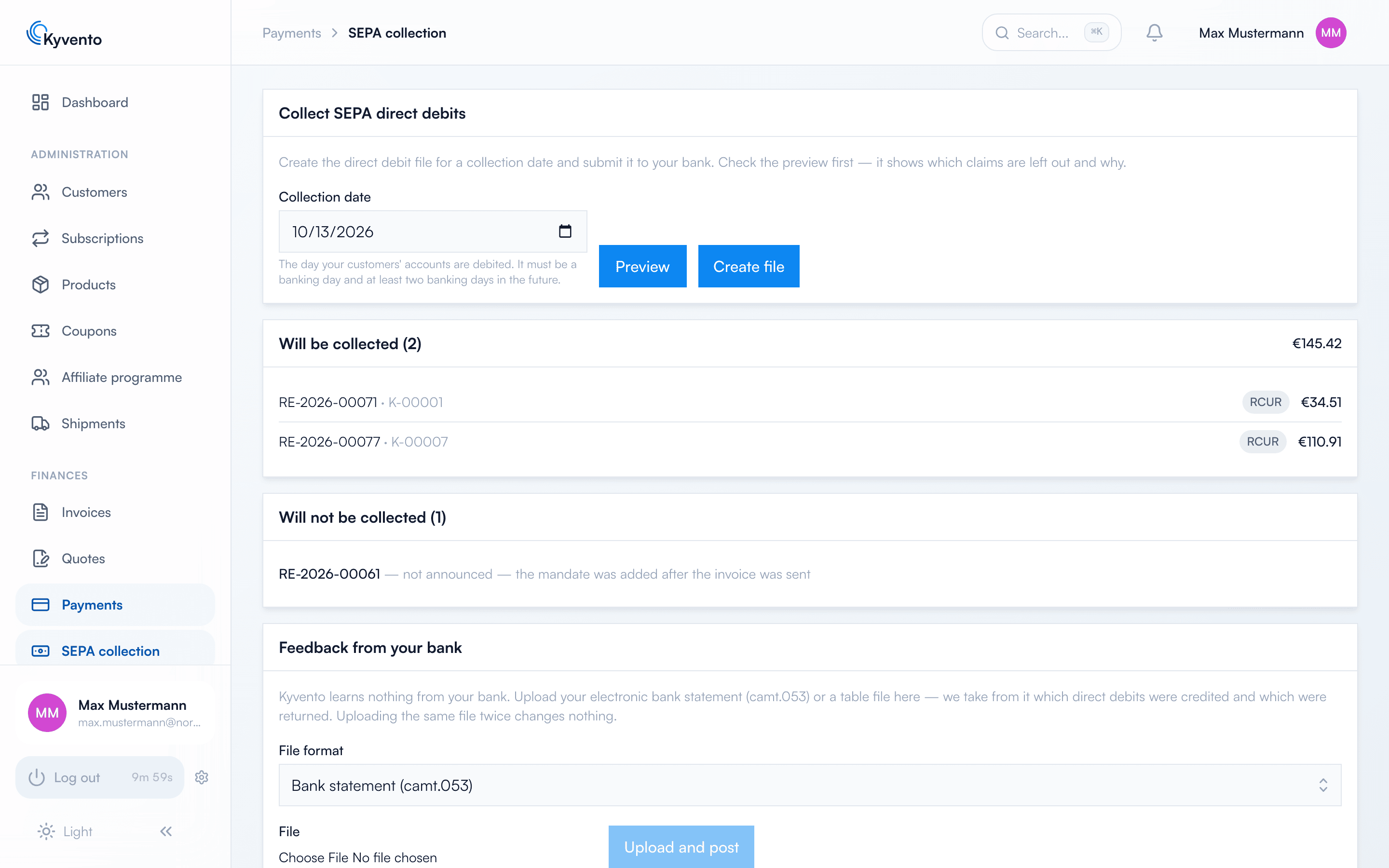This screenshot has width=1389, height=868.
Task: Open the File format dropdown
Action: (810, 785)
